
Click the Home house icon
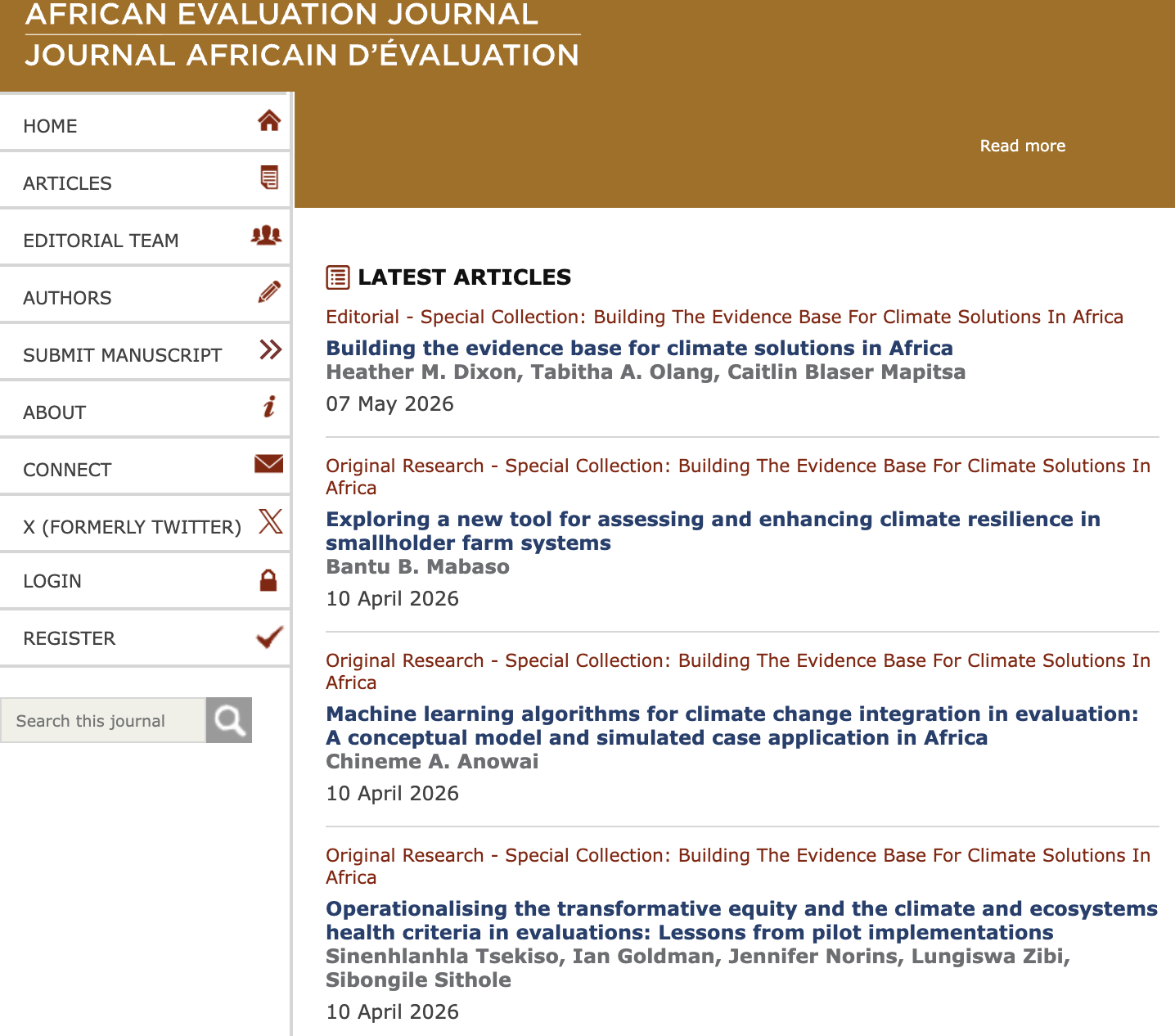[x=269, y=121]
